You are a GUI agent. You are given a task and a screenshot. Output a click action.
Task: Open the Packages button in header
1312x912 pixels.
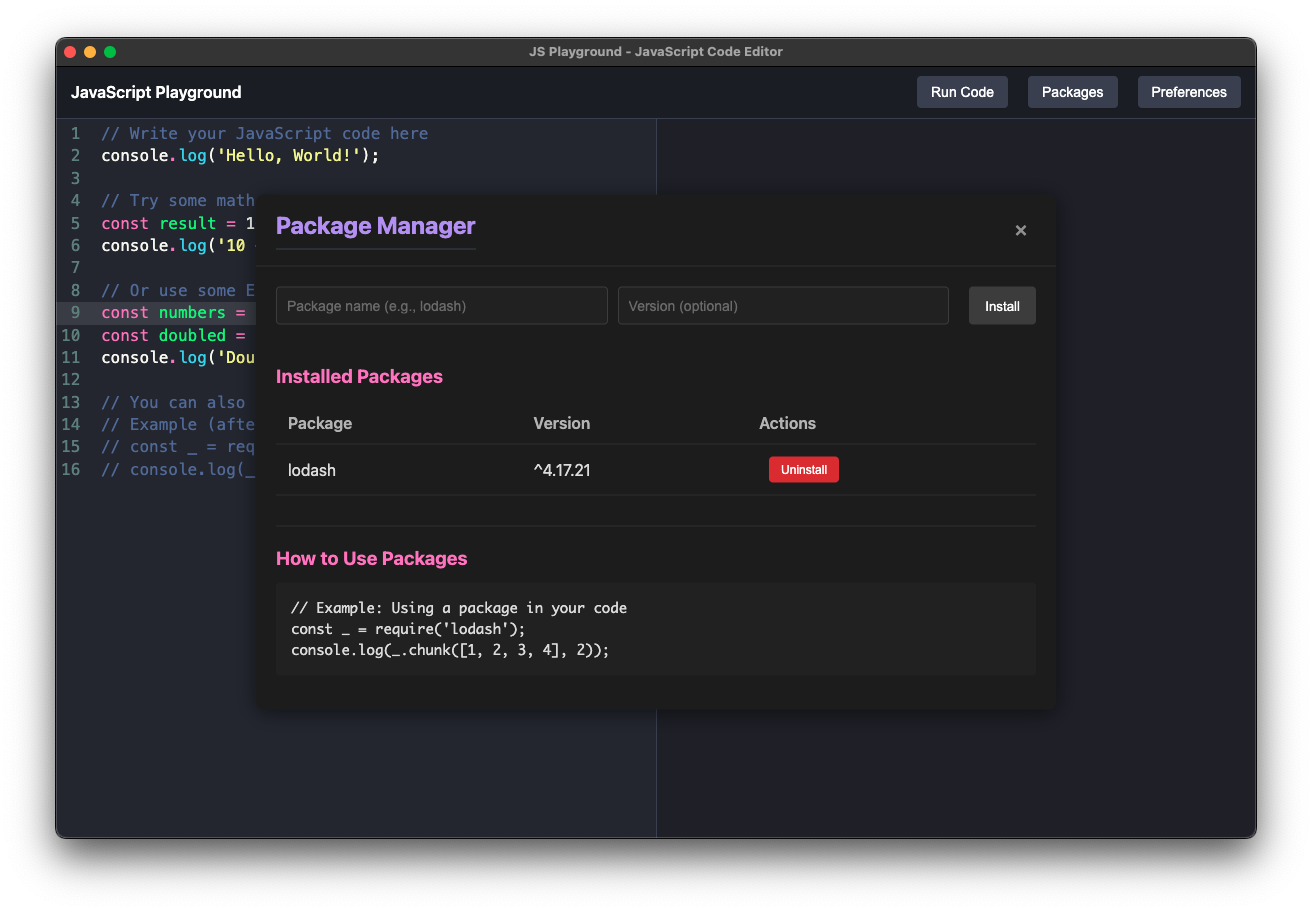[x=1072, y=92]
